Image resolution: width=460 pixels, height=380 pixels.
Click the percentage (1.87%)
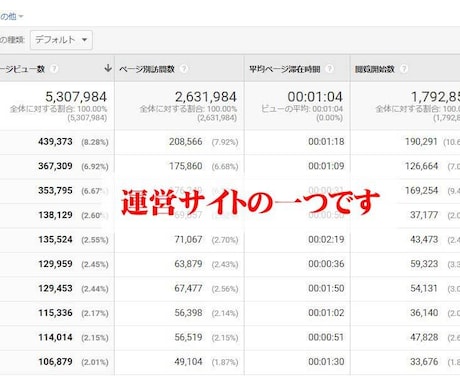click(225, 362)
